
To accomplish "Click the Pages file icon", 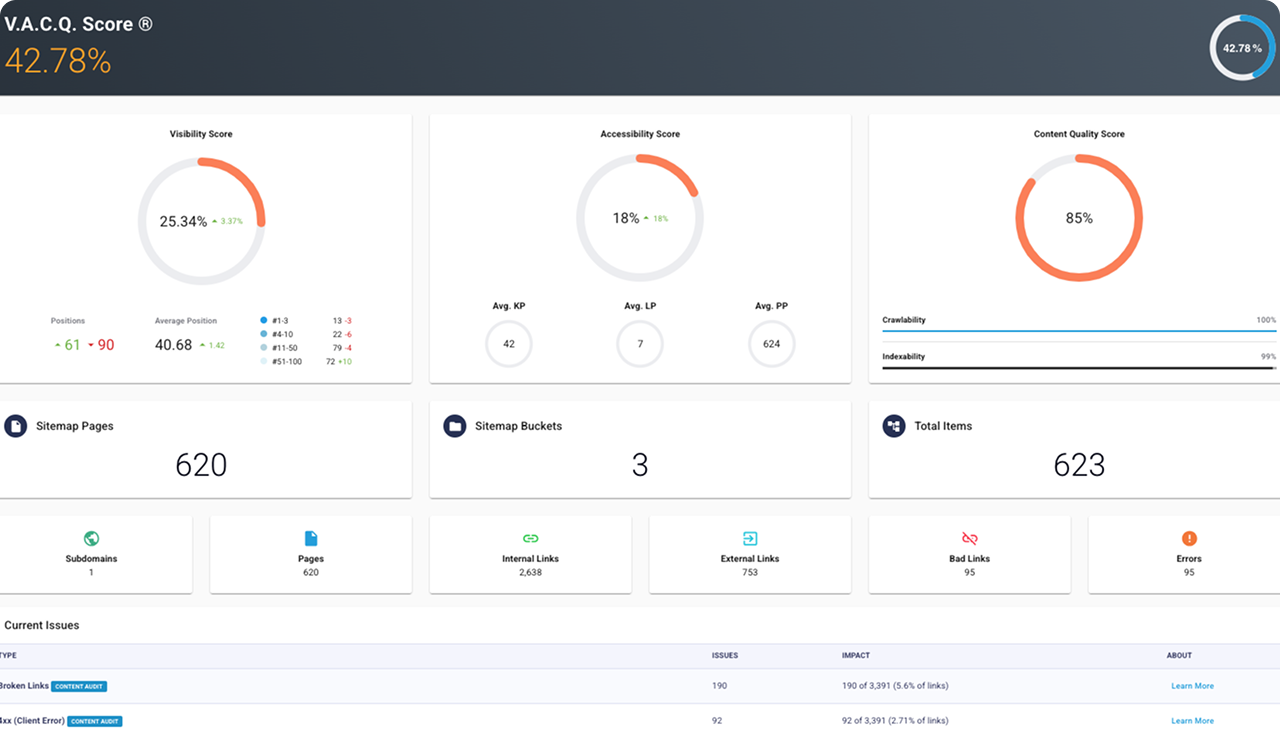I will click(311, 539).
